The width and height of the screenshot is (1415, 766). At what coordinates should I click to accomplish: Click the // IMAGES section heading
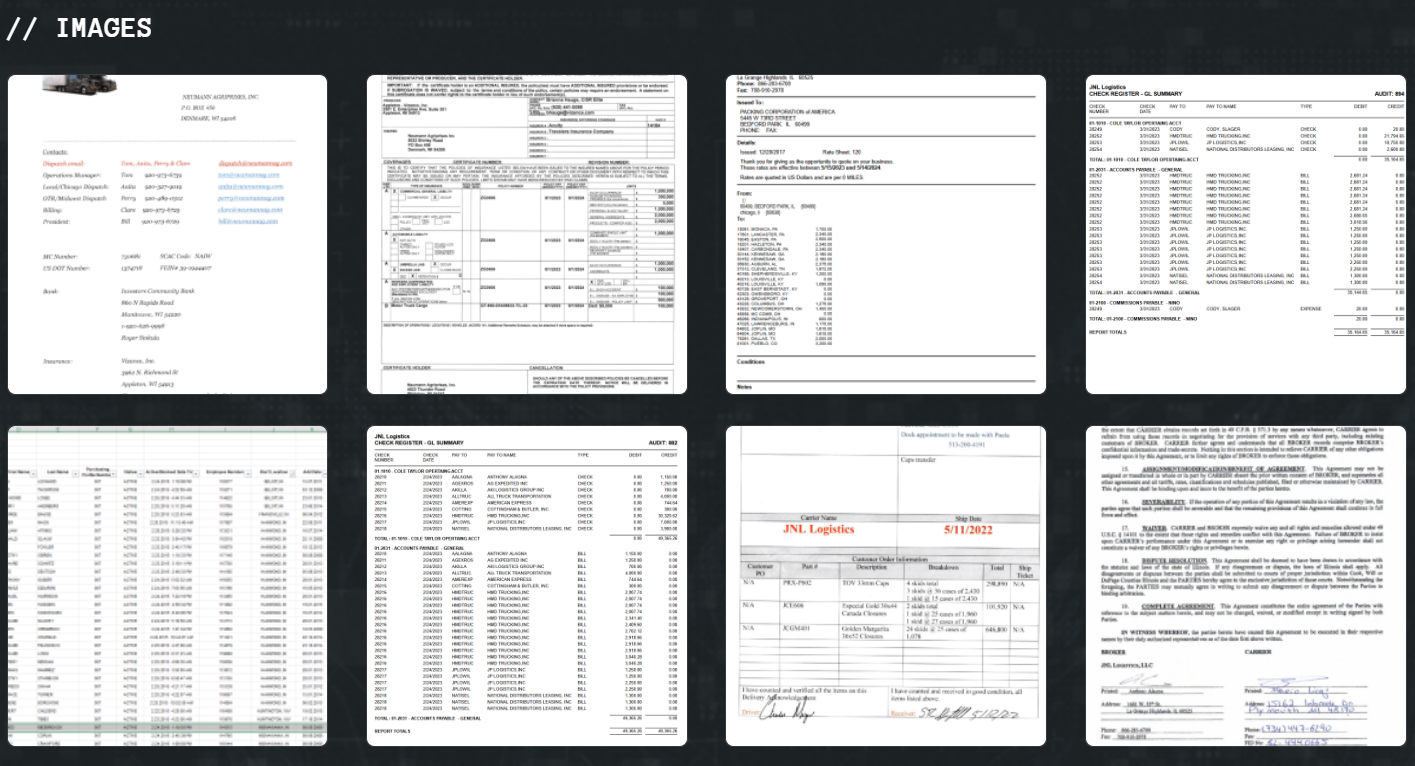tap(79, 29)
